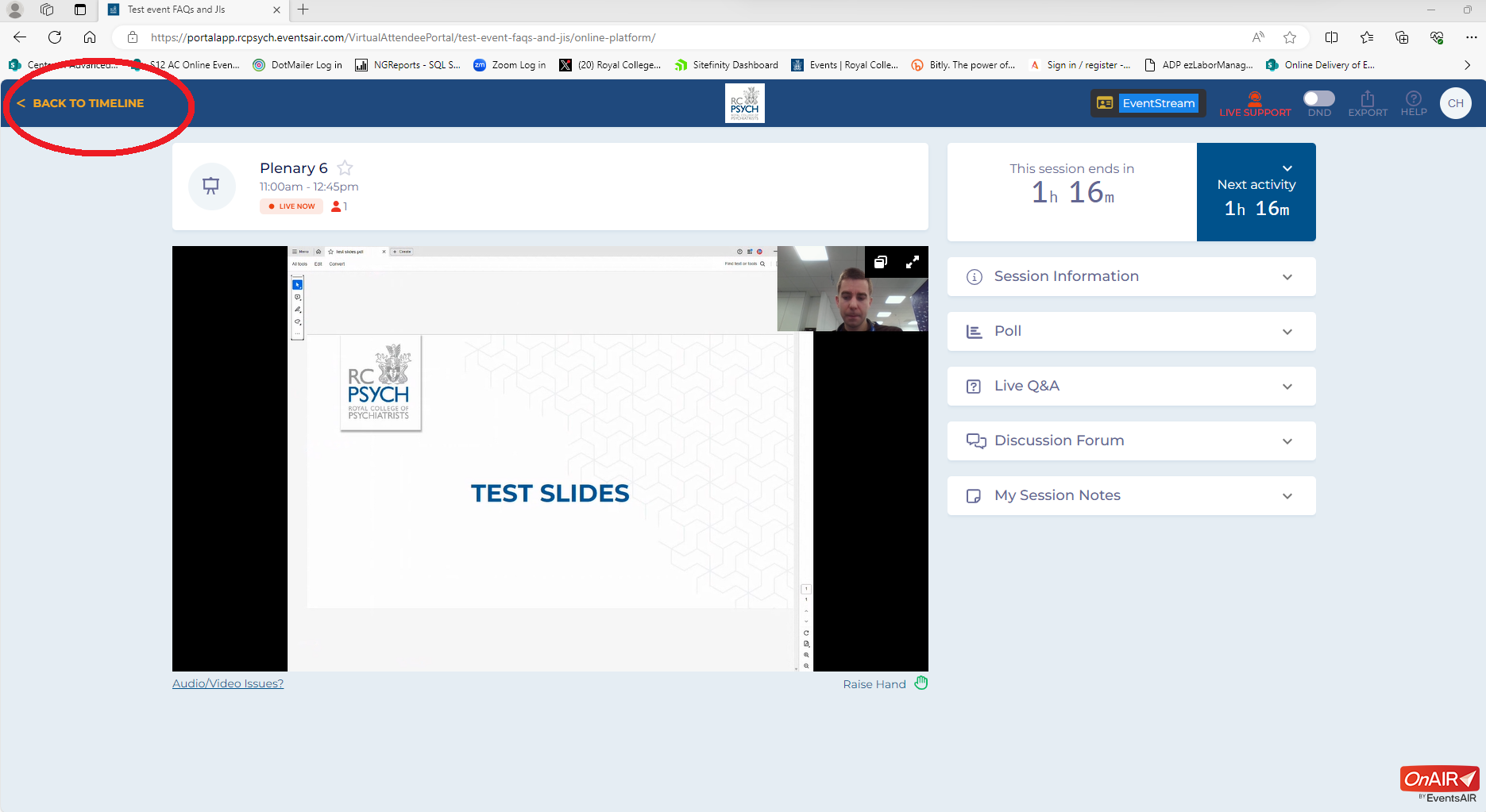
Task: Select the Test event FAQs browser tab
Action: (x=176, y=10)
